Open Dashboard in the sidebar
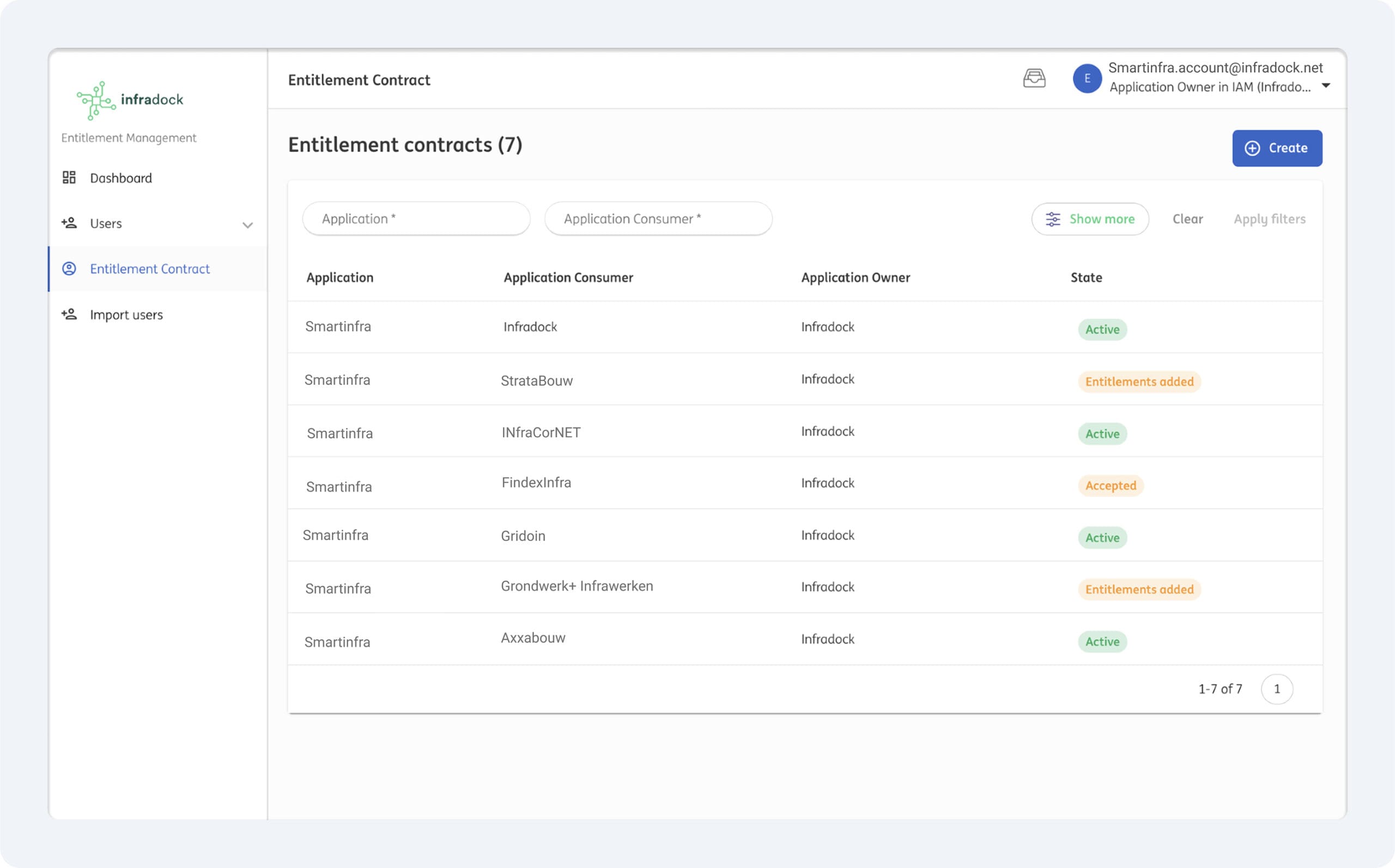 point(157,178)
